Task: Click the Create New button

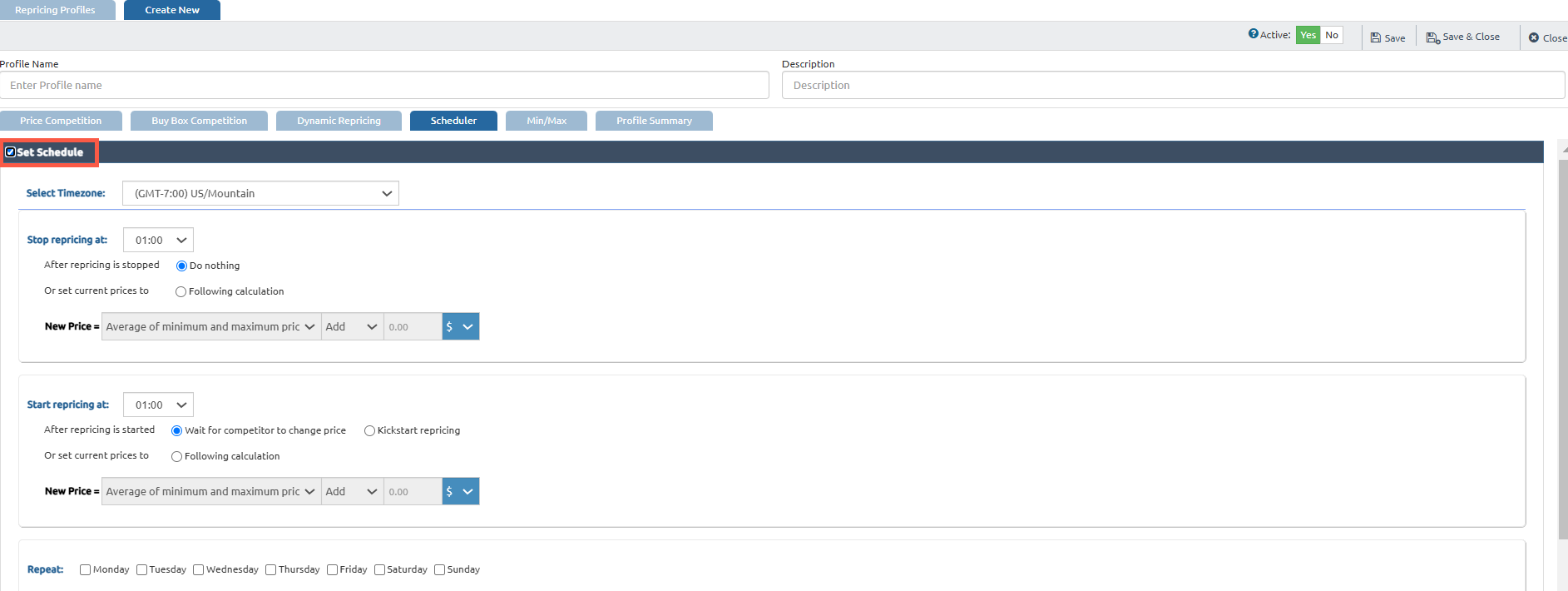Action: point(172,10)
